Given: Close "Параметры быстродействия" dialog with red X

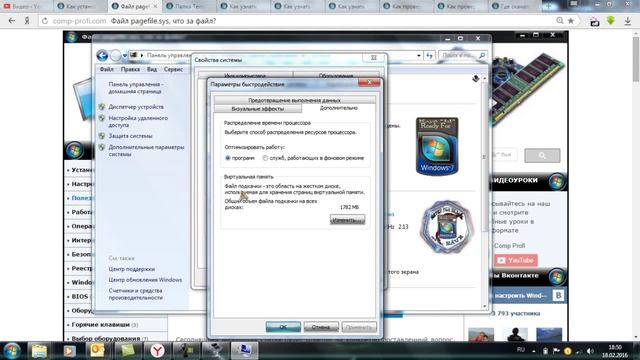Looking at the screenshot, I should 369,82.
